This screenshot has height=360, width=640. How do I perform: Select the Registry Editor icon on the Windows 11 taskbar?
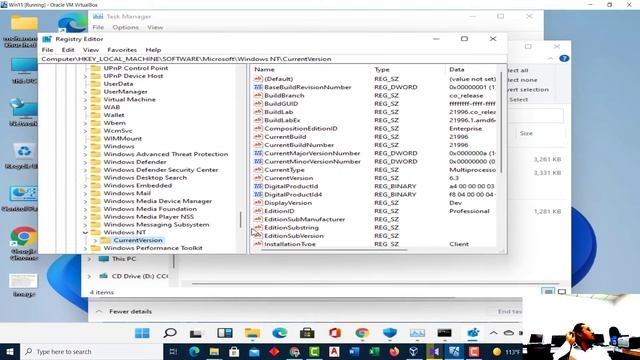point(473,333)
